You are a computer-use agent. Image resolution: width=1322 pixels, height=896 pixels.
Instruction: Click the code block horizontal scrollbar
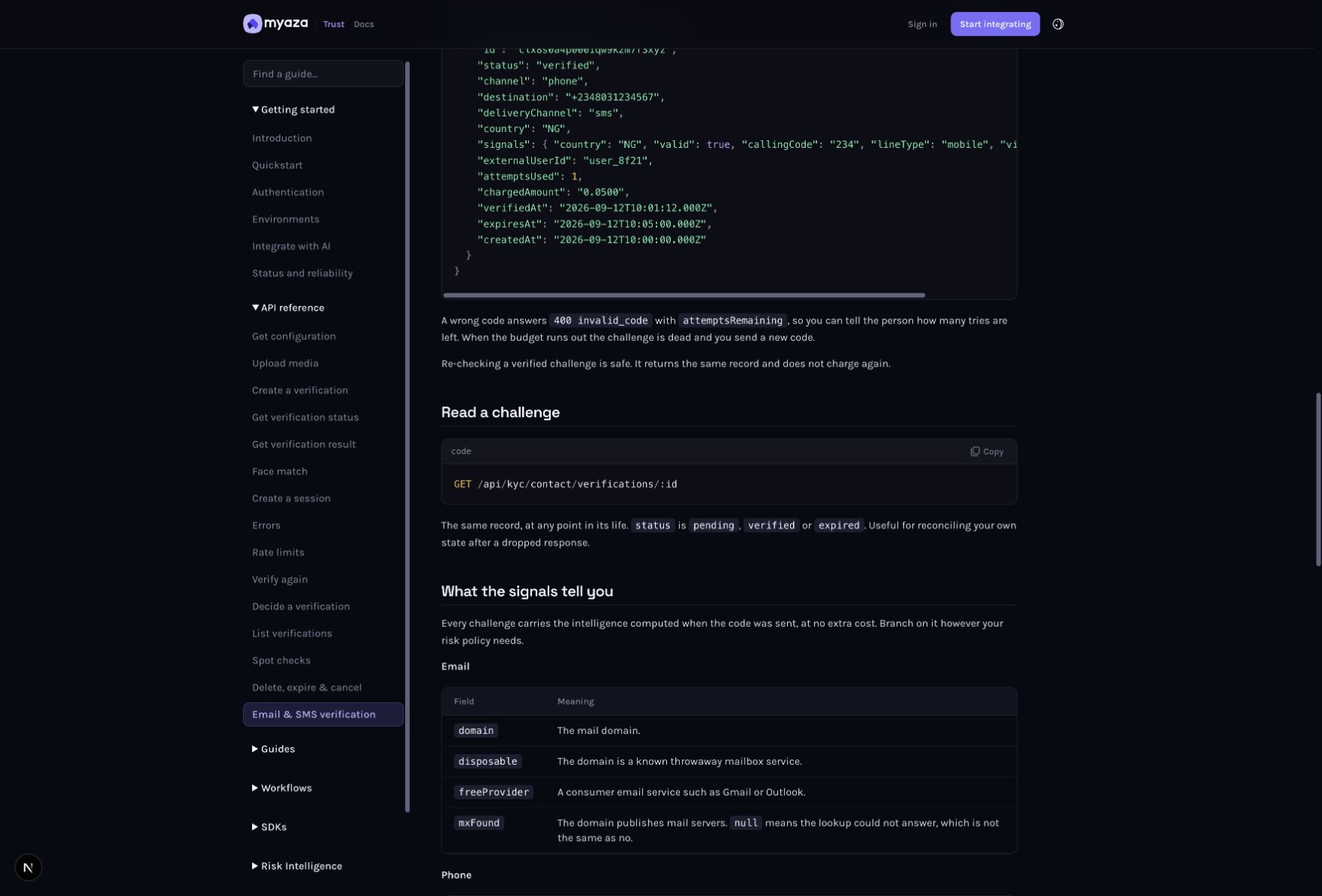(x=684, y=296)
